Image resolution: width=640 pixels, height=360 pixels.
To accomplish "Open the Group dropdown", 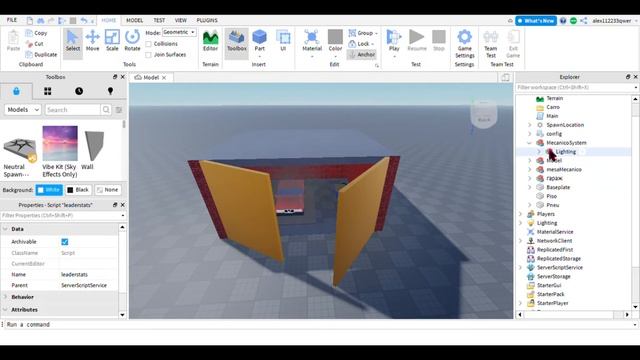I will coord(363,33).
